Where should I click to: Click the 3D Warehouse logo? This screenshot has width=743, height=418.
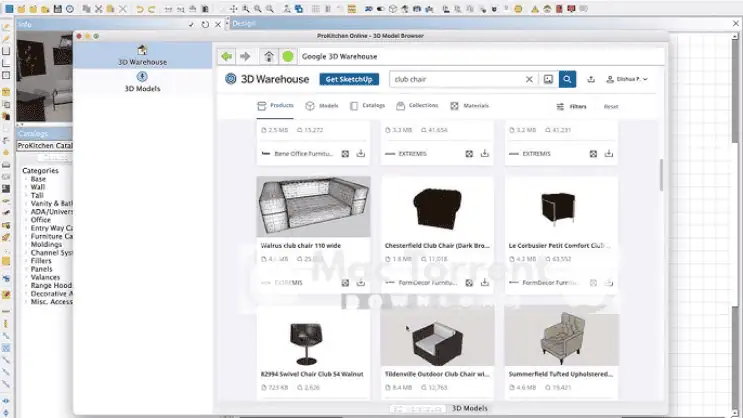(267, 79)
